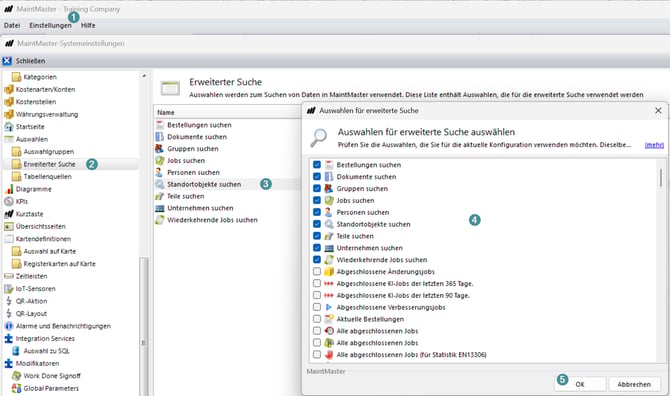The height and width of the screenshot is (396, 670).
Task: Click the Gruppen suchen icon in the Name list
Action: [160, 149]
